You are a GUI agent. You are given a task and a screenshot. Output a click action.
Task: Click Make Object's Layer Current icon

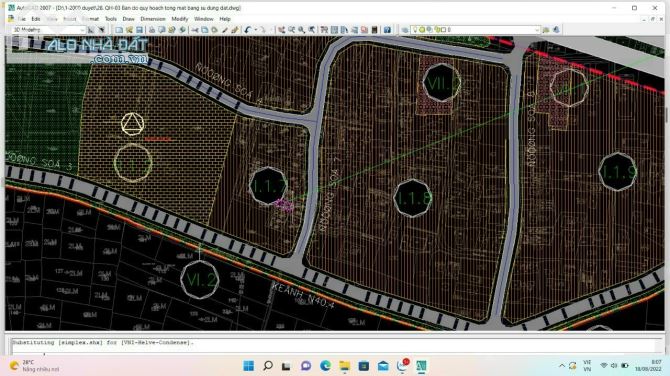pyautogui.click(x=546, y=29)
